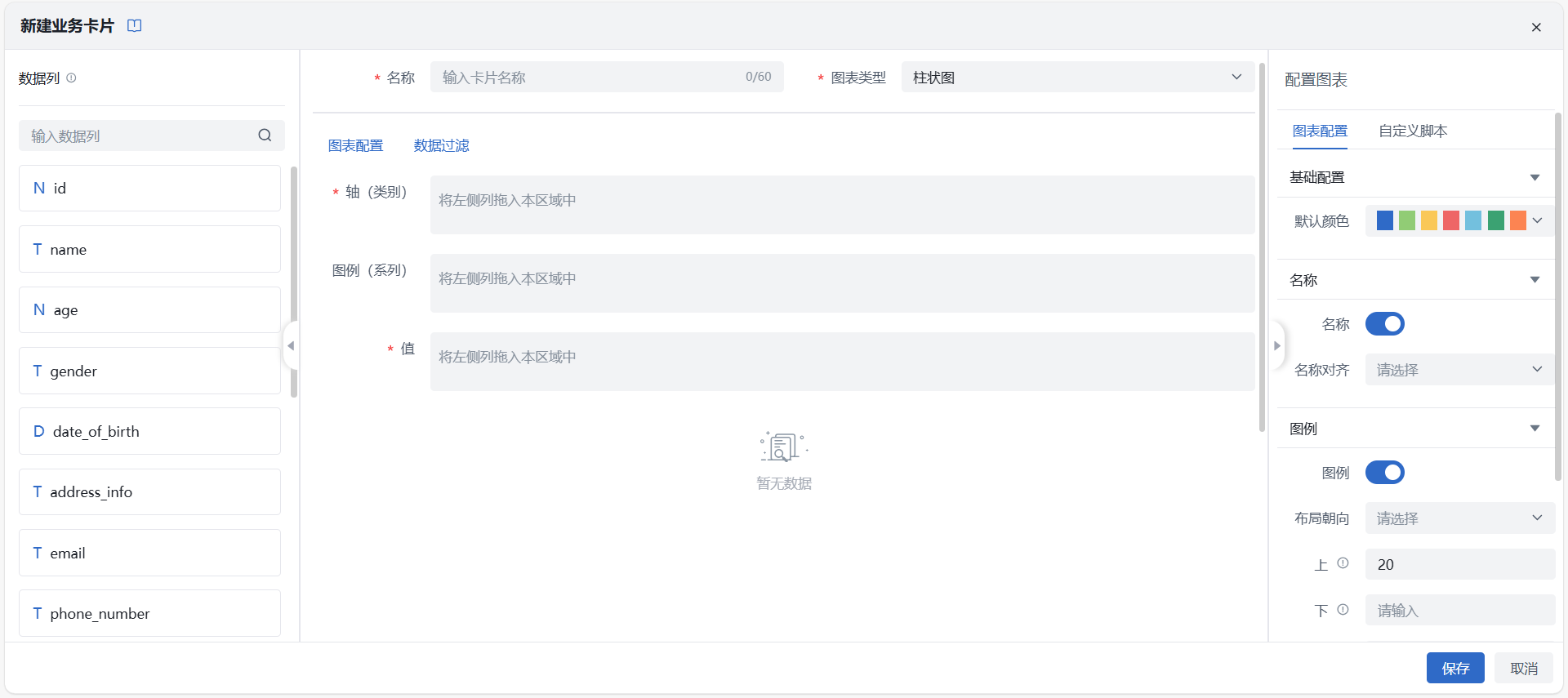Select the date_of_birth column text

point(96,432)
